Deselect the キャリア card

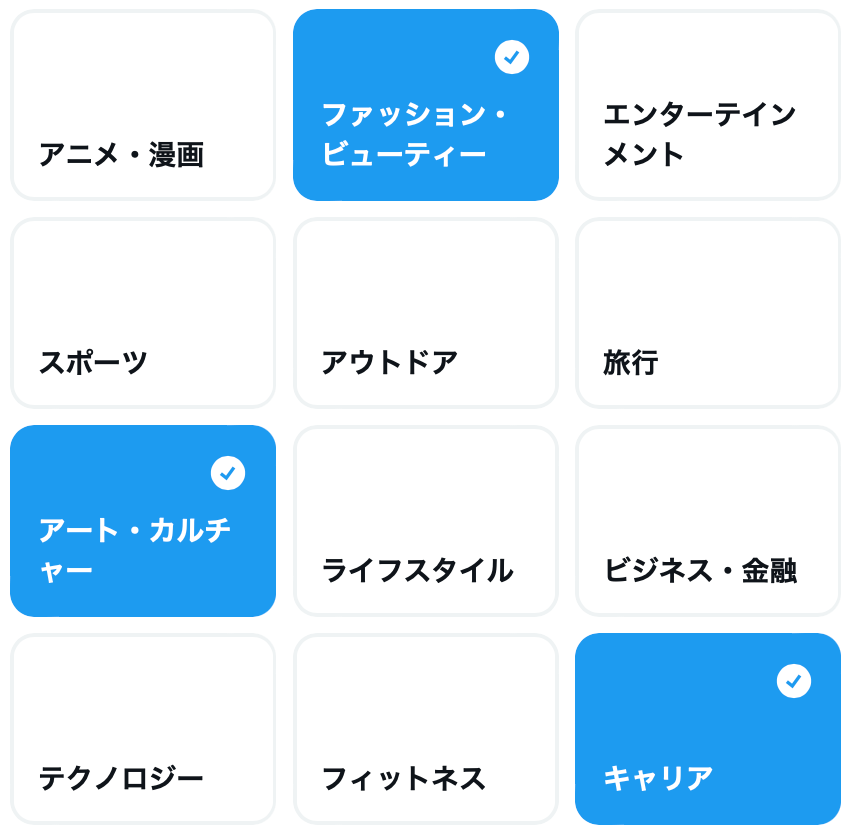(708, 729)
